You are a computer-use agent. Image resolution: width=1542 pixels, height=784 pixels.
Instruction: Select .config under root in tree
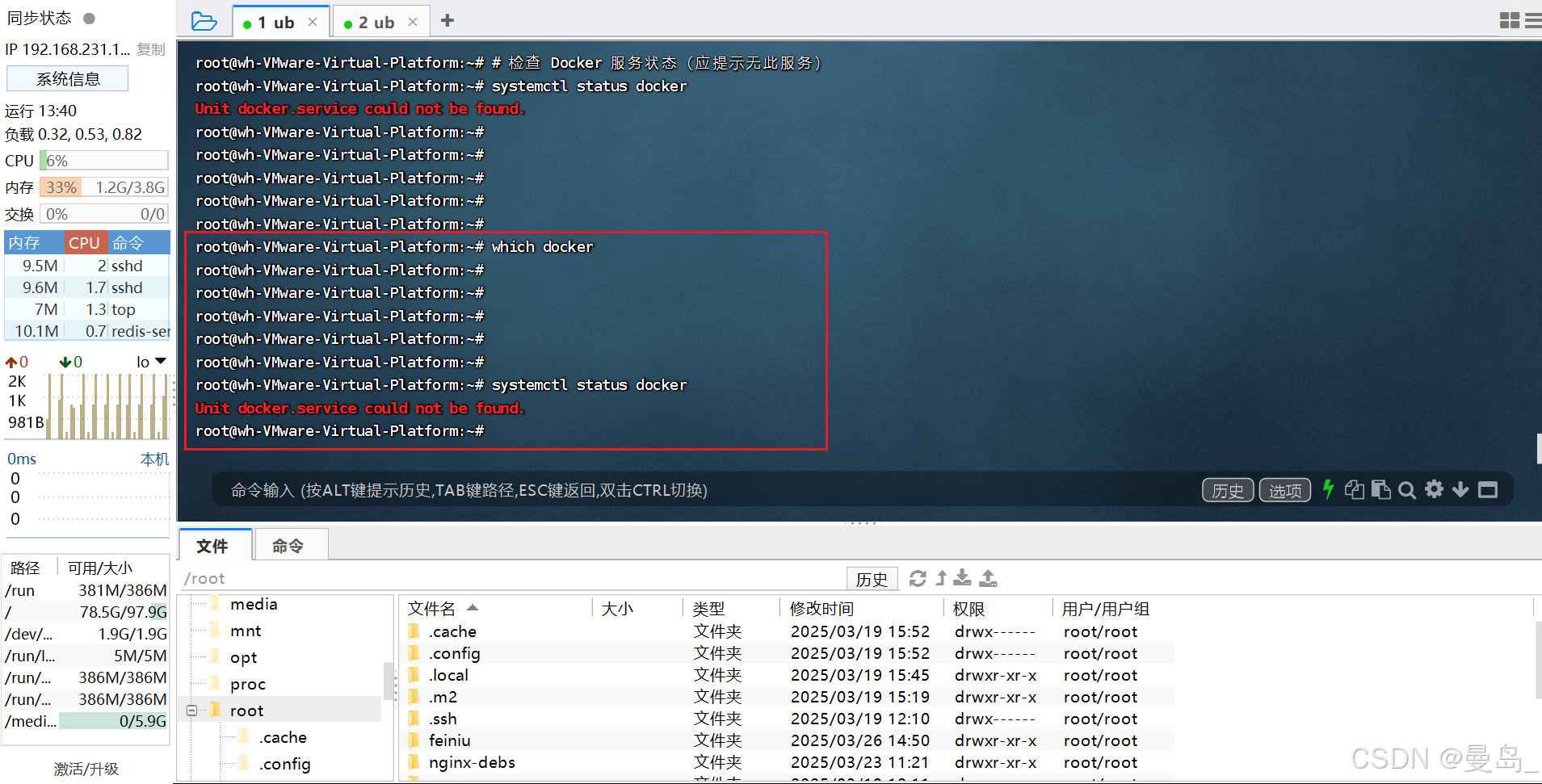[284, 764]
